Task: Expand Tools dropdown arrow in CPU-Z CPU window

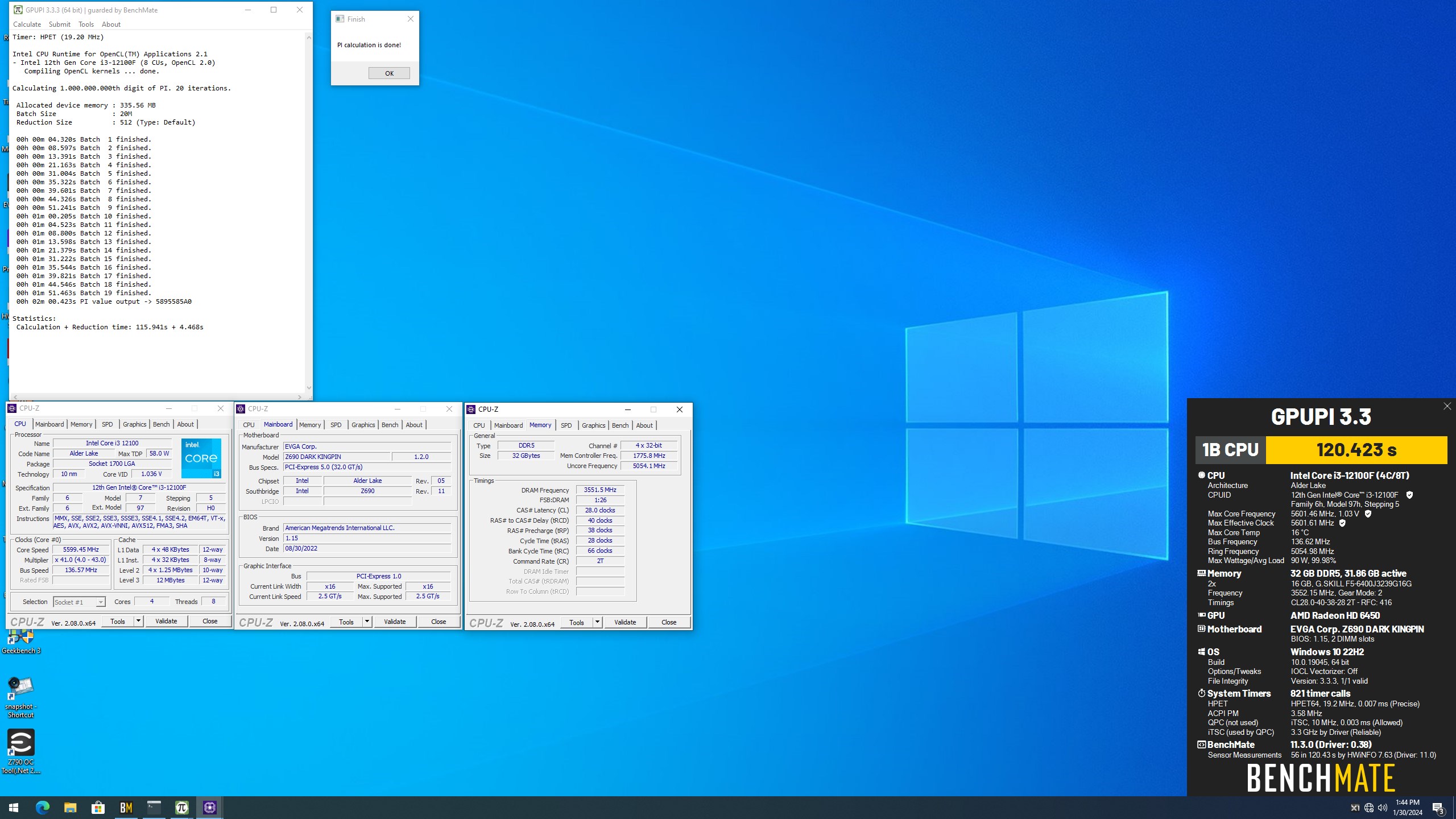Action: coord(138,621)
